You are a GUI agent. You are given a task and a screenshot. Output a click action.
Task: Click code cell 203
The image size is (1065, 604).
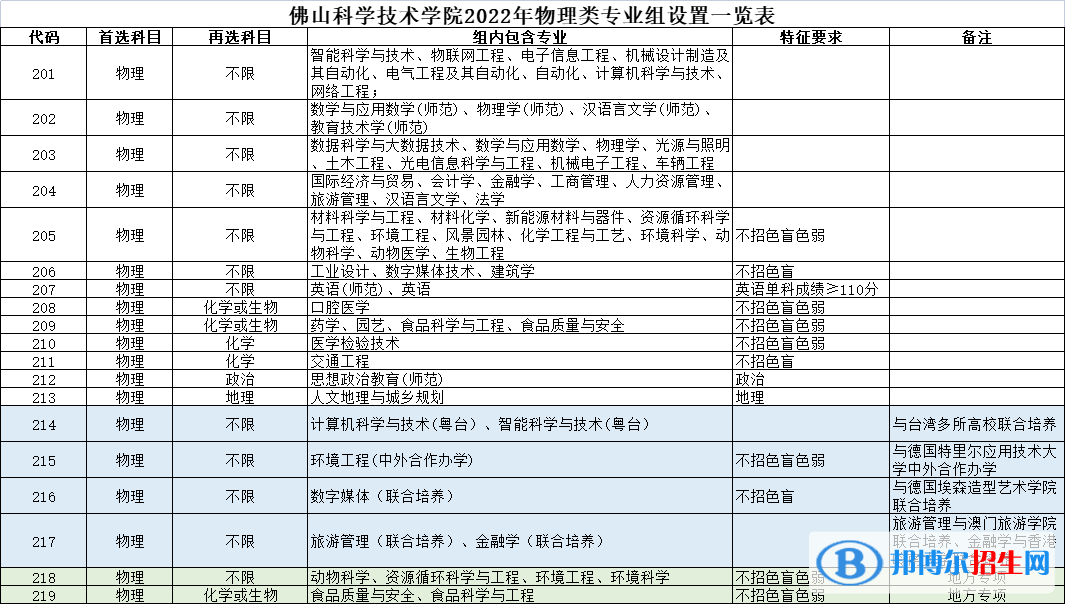pyautogui.click(x=43, y=154)
